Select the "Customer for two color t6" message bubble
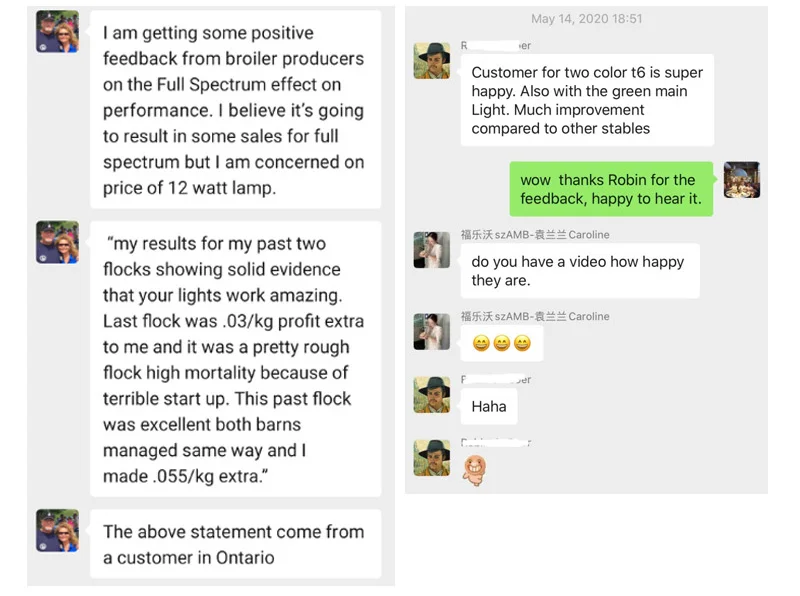The width and height of the screenshot is (800, 596). pos(587,100)
